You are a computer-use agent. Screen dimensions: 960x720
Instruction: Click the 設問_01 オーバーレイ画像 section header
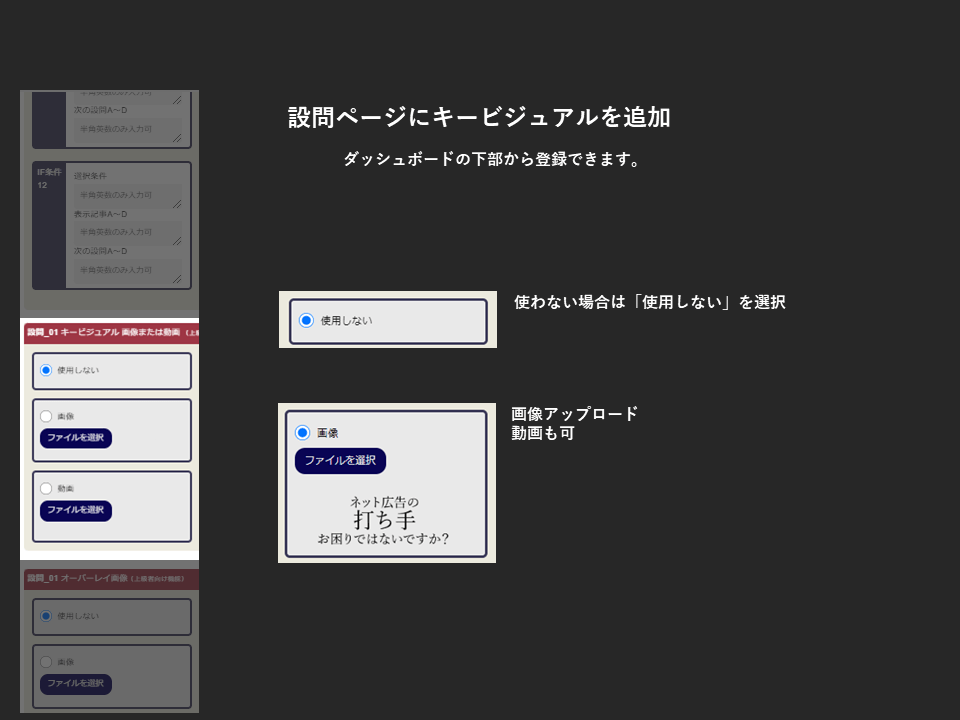click(110, 579)
